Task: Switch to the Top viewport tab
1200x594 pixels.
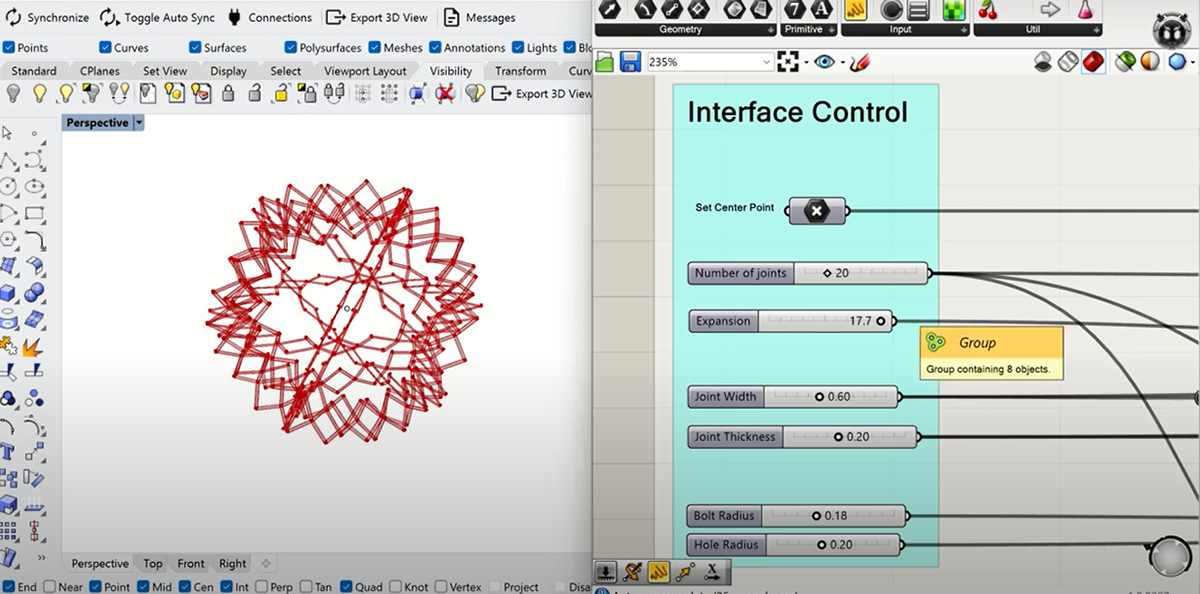Action: tap(152, 563)
